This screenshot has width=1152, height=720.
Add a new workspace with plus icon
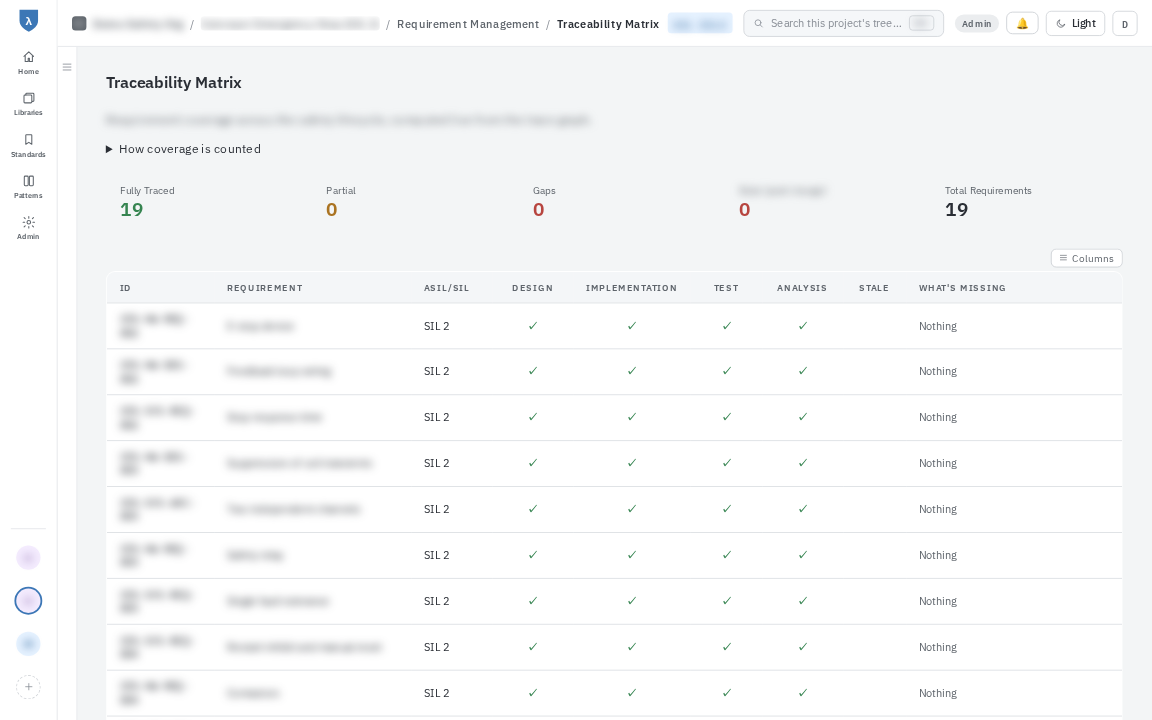click(28, 687)
